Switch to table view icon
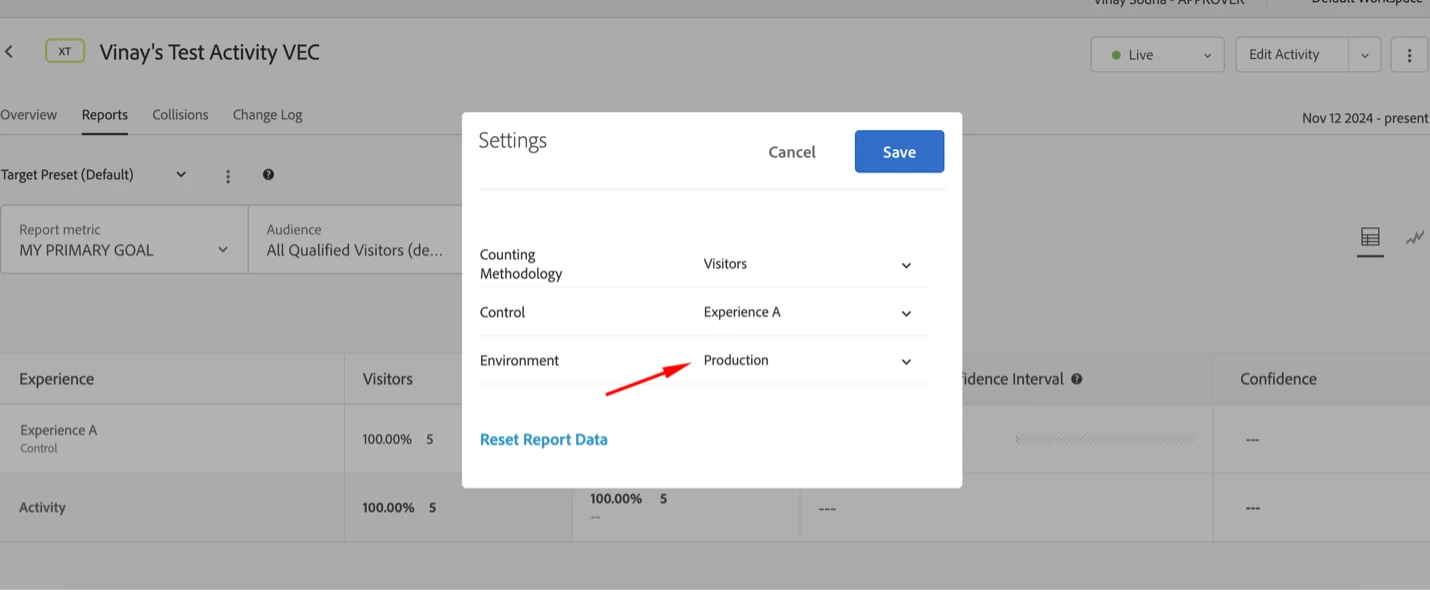Screen dimensions: 1430x592 point(1370,237)
